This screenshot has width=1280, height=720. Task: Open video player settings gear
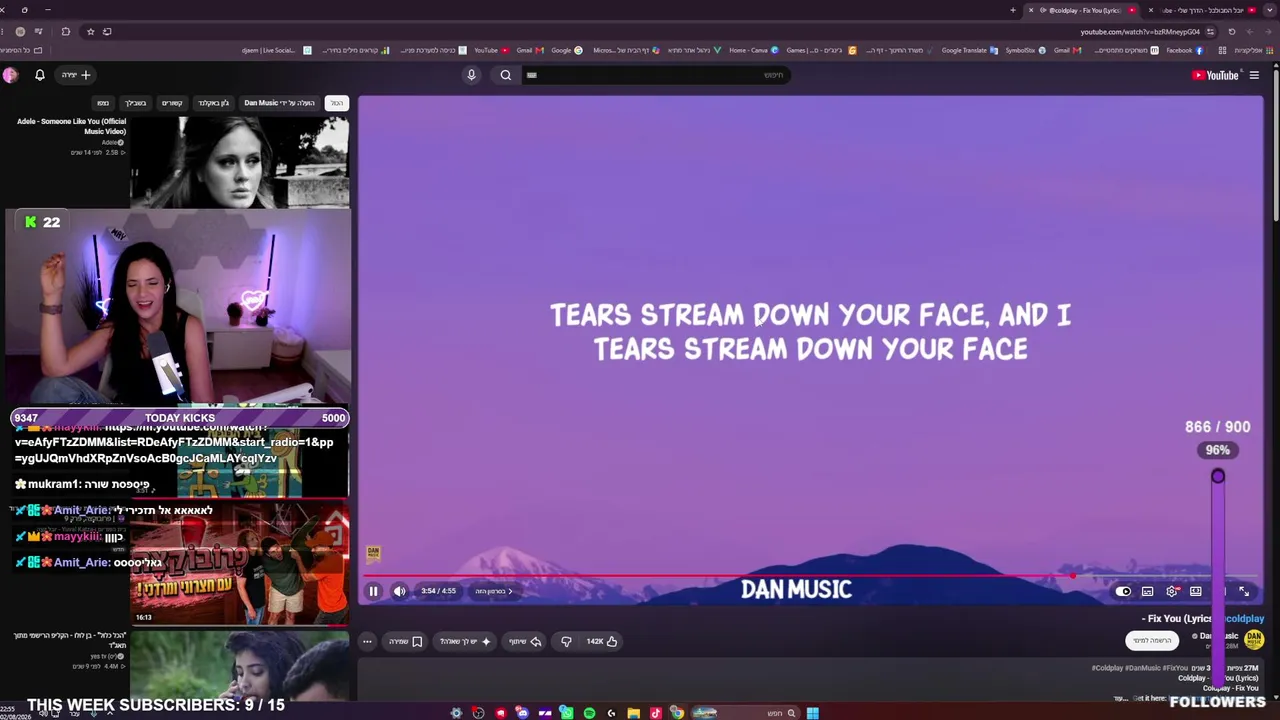coord(1172,591)
